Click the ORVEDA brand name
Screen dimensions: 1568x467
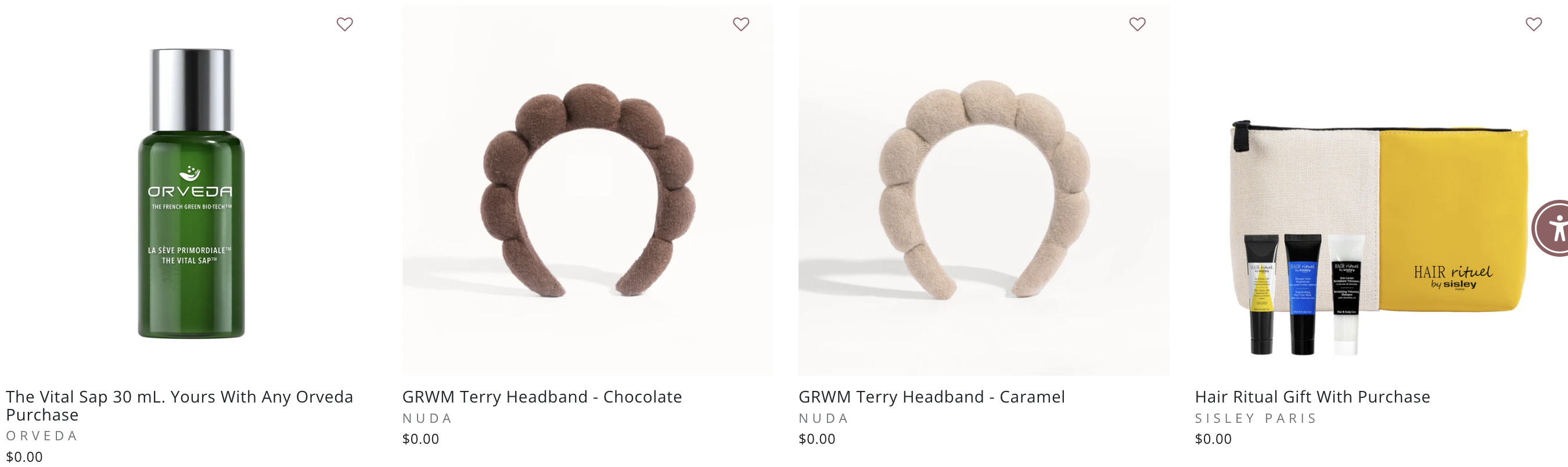coord(41,436)
